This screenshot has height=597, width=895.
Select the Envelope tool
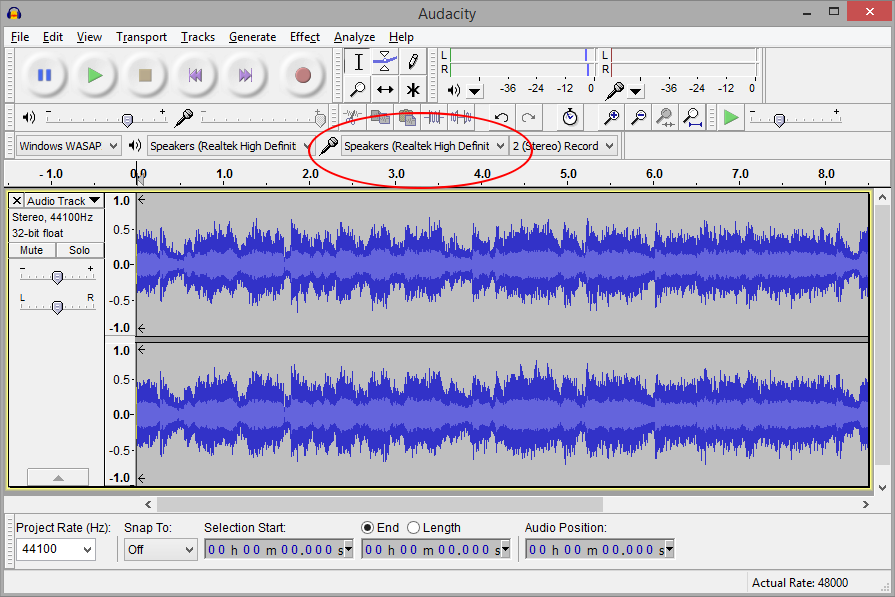click(x=385, y=62)
